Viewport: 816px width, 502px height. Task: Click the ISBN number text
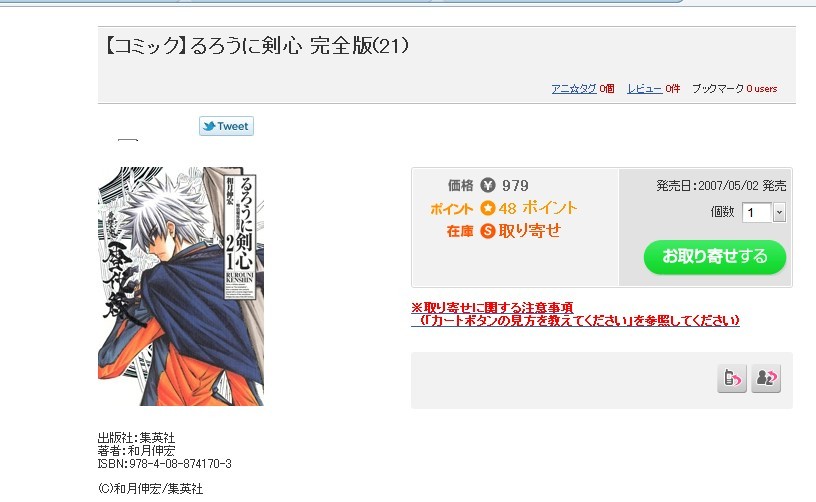point(164,464)
